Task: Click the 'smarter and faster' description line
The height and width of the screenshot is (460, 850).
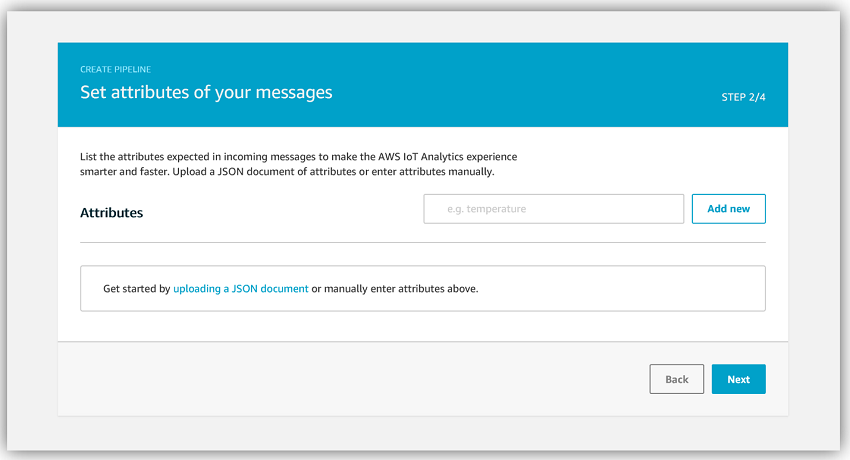Action: [x=287, y=172]
